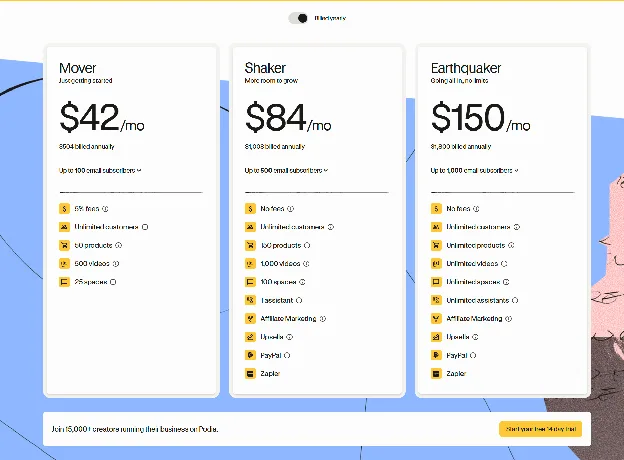
Task: Click the $84/mo price
Action: [288, 117]
